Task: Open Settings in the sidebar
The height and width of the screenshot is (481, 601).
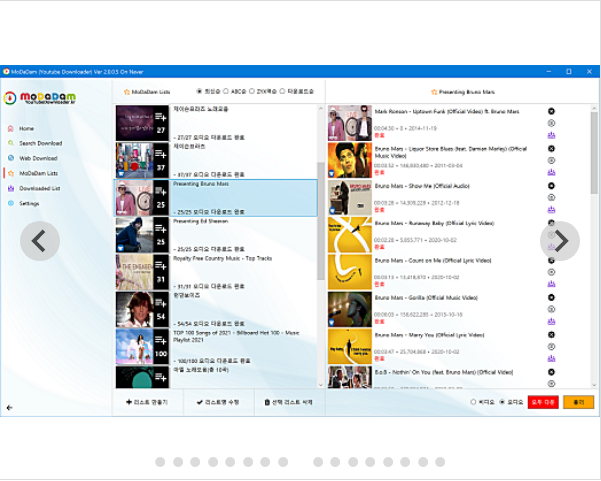Action: 24,203
